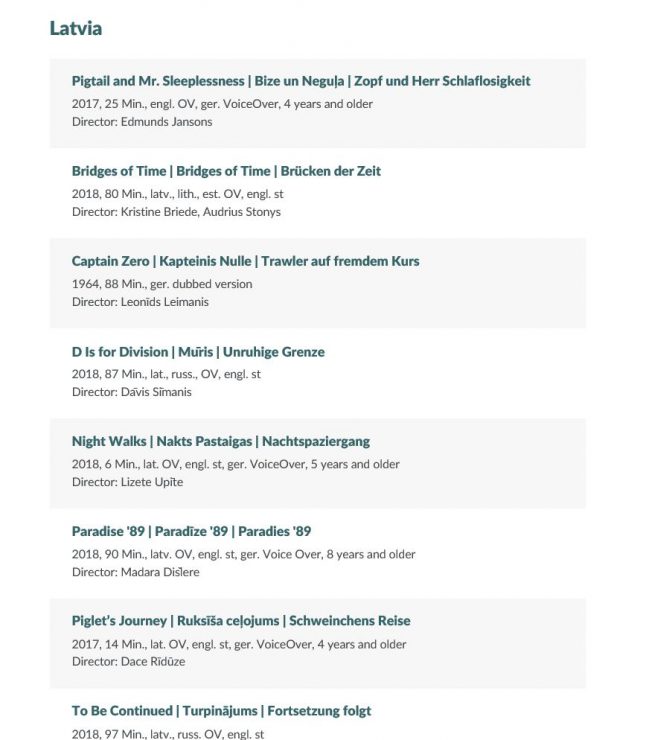Click the Director: Dace Rīdūze line
This screenshot has height=740, width=646.
[x=128, y=662]
